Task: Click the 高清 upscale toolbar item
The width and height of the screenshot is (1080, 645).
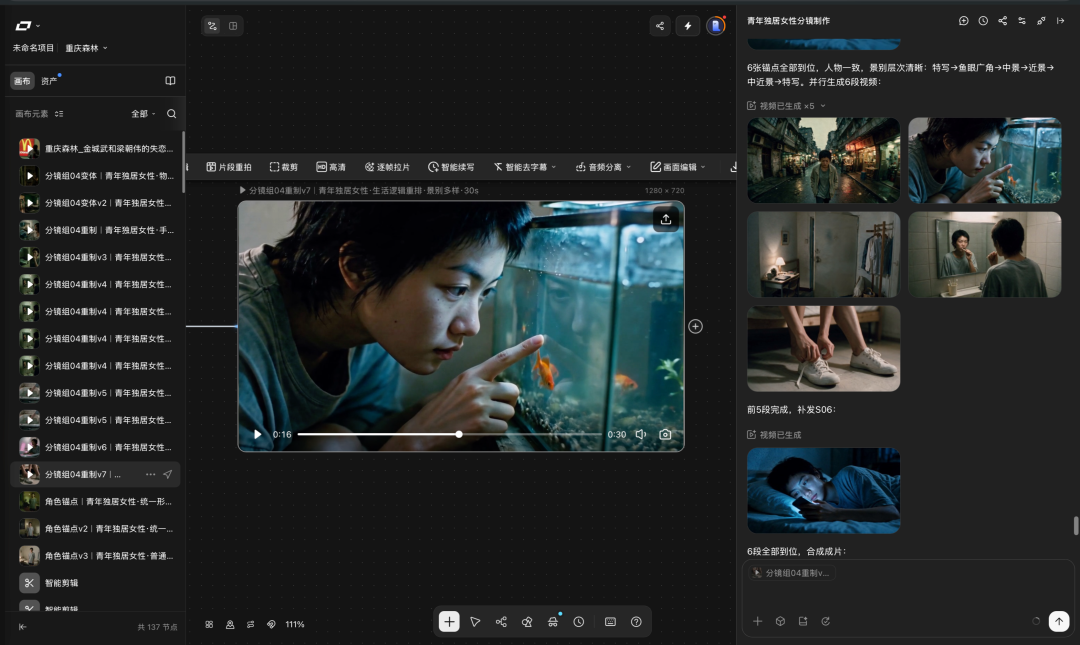Action: tap(331, 167)
